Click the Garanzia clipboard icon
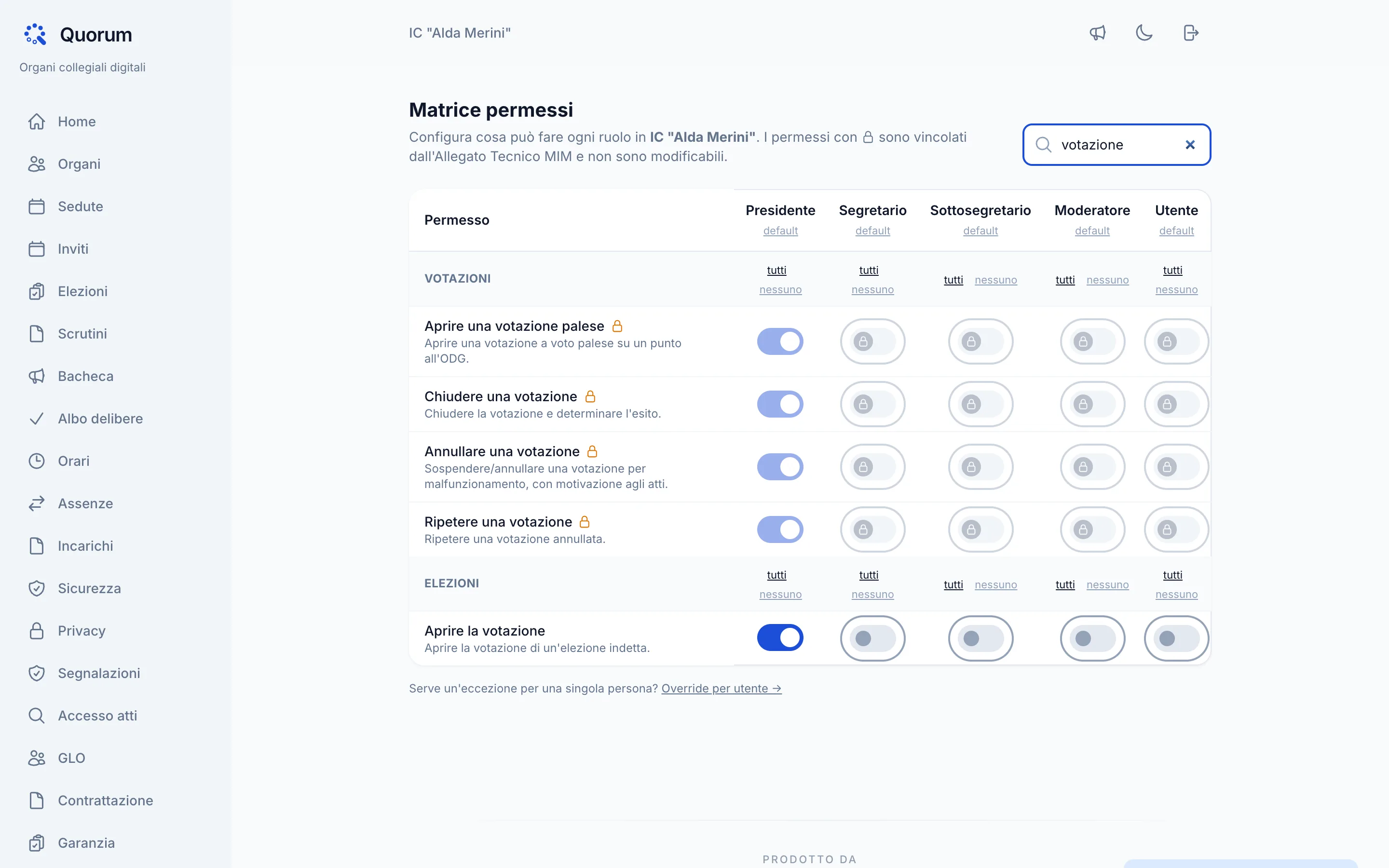Screen dimensions: 1389x868 (x=37, y=844)
